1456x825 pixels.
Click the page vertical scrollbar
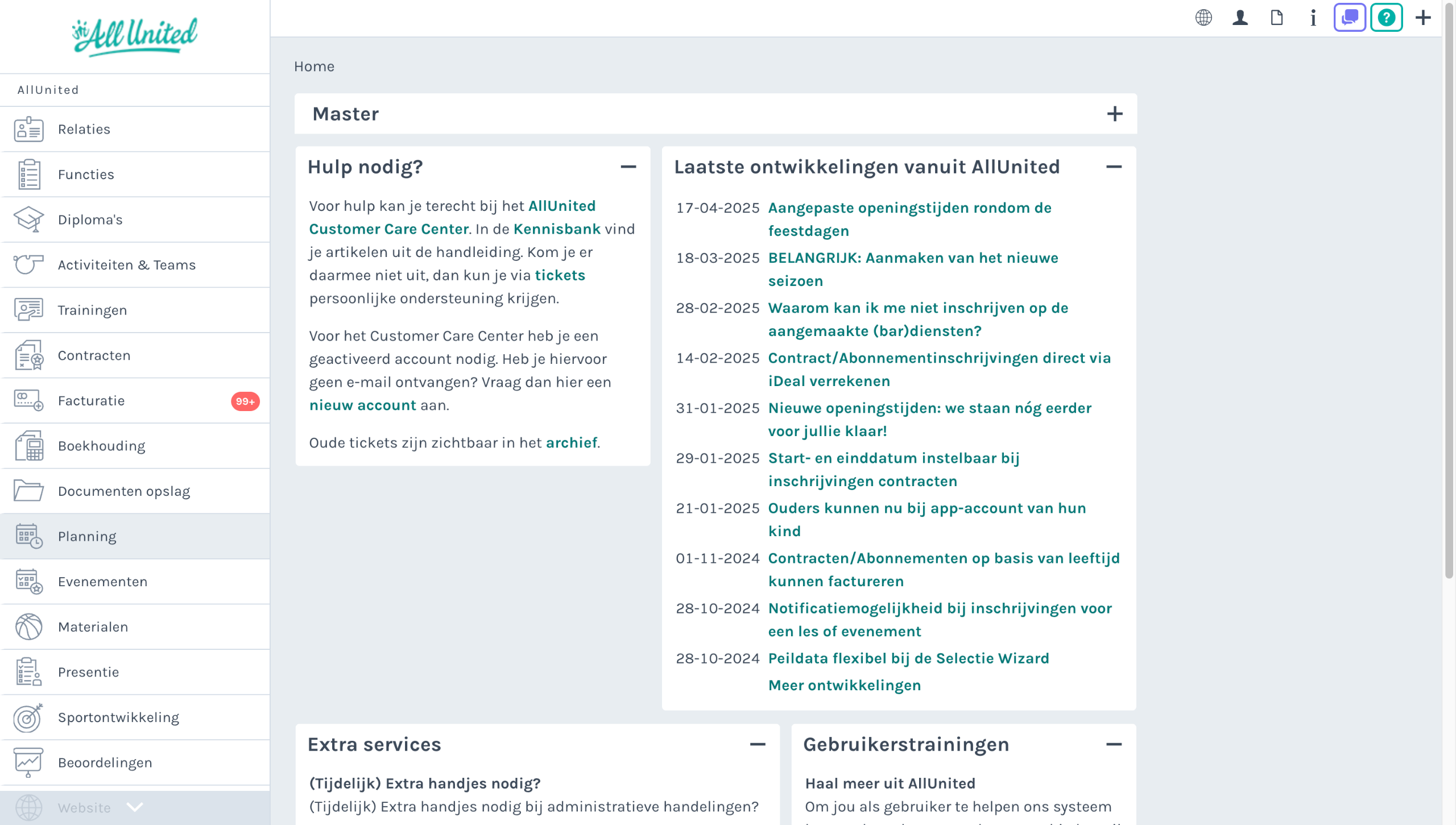1449,290
